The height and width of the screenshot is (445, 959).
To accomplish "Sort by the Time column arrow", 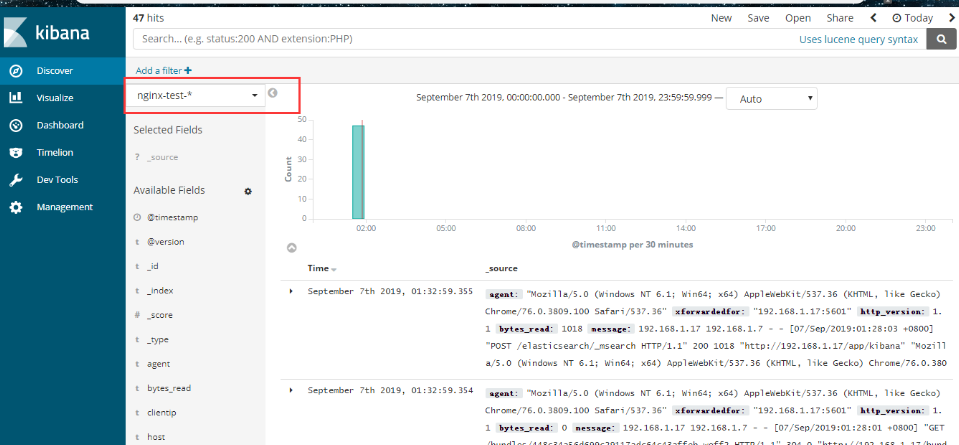I will tap(334, 270).
